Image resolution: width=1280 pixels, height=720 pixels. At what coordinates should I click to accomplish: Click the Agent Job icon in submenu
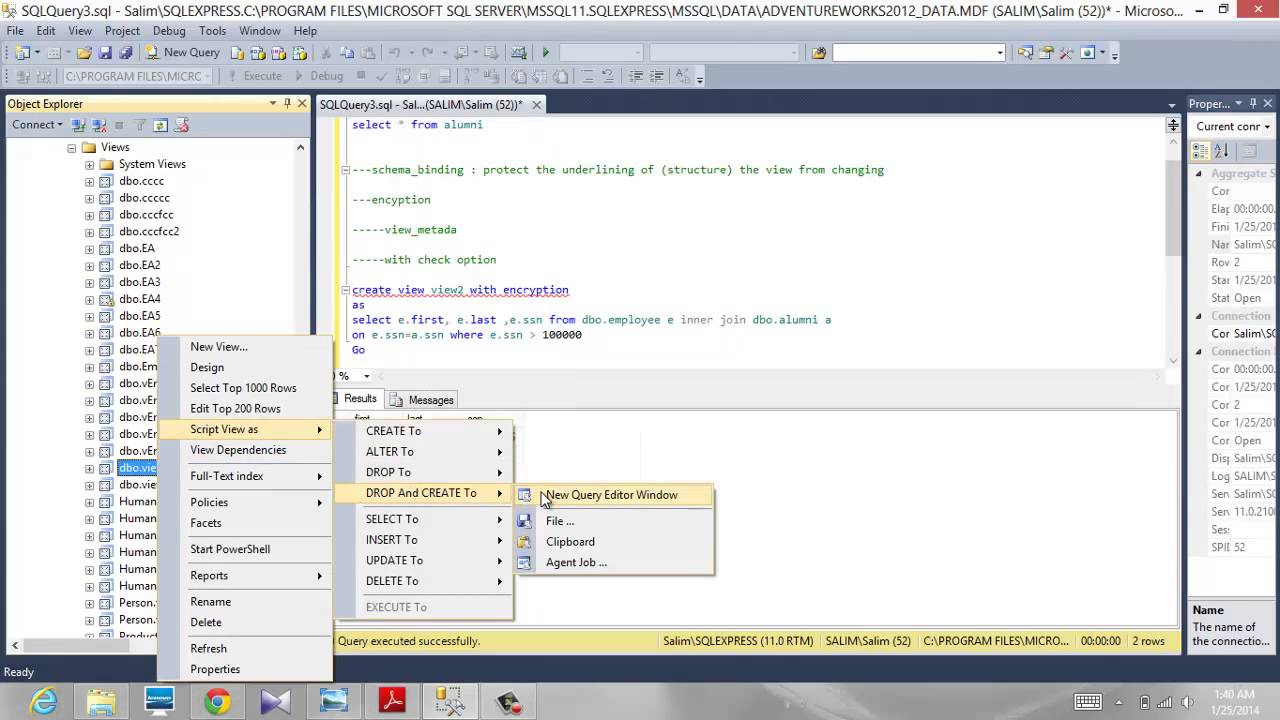(525, 562)
